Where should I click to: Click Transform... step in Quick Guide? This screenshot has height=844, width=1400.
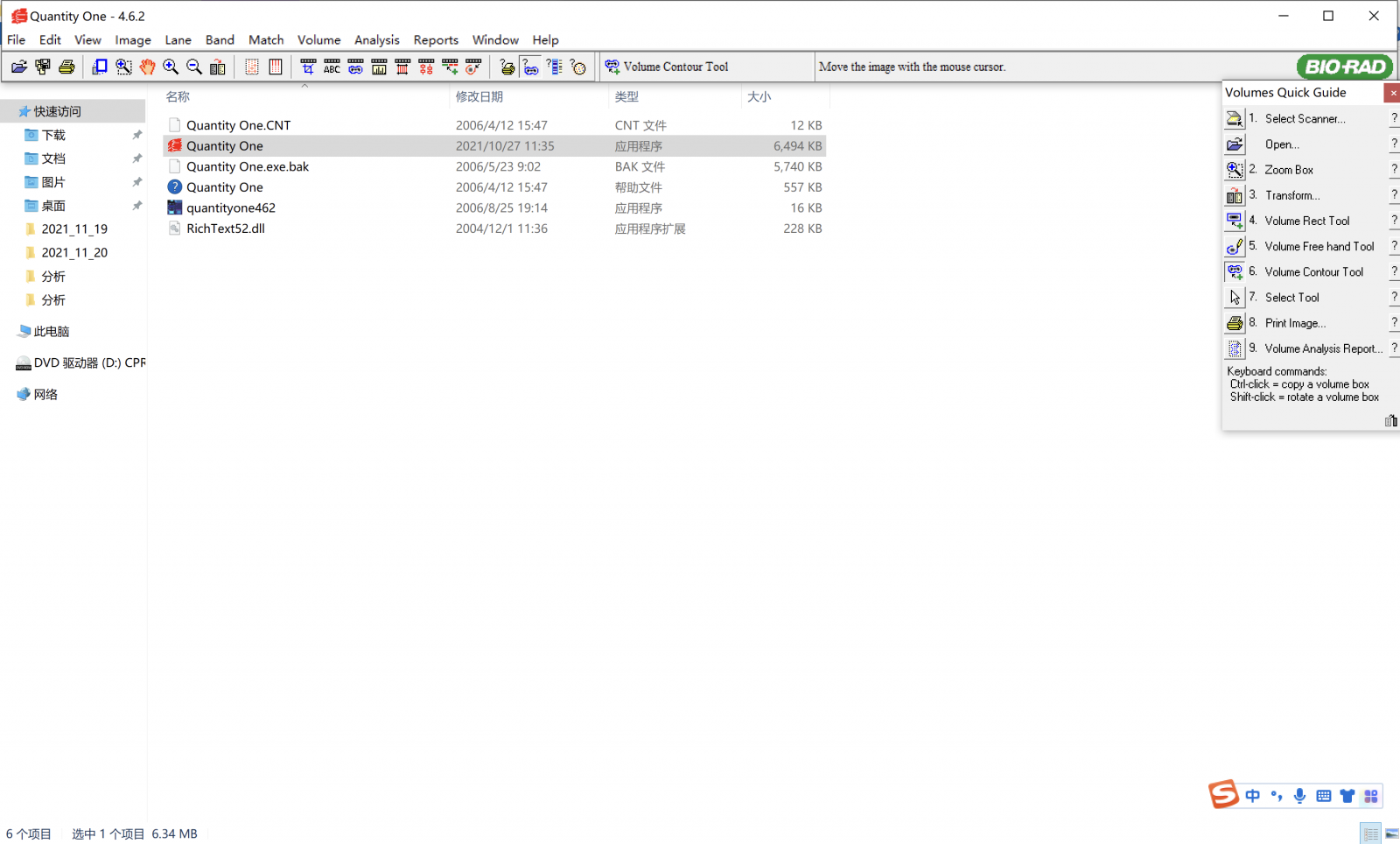[1292, 195]
